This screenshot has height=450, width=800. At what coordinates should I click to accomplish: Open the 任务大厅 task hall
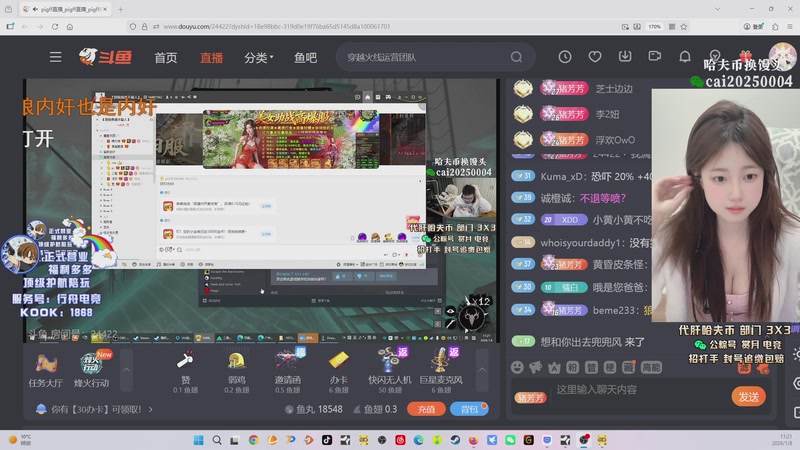[45, 370]
